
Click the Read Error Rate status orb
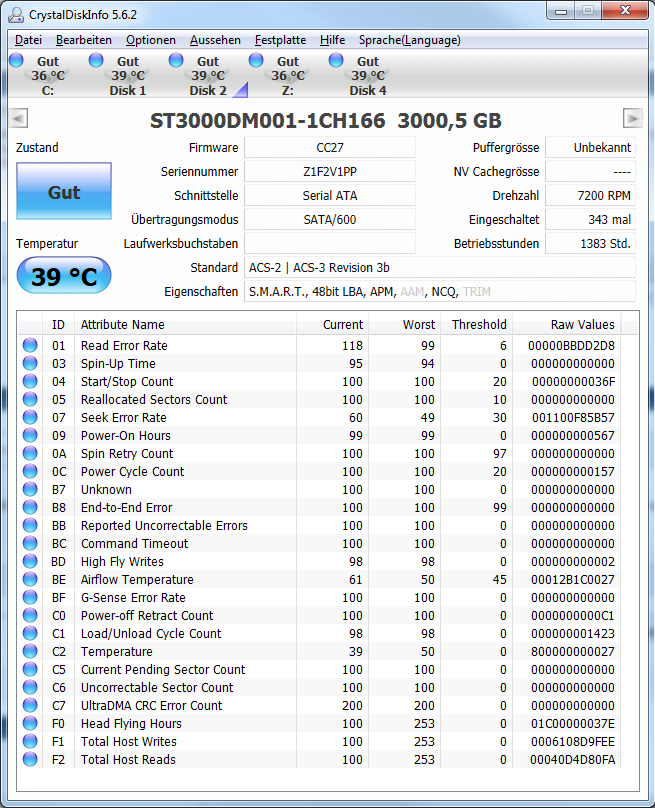pyautogui.click(x=30, y=345)
